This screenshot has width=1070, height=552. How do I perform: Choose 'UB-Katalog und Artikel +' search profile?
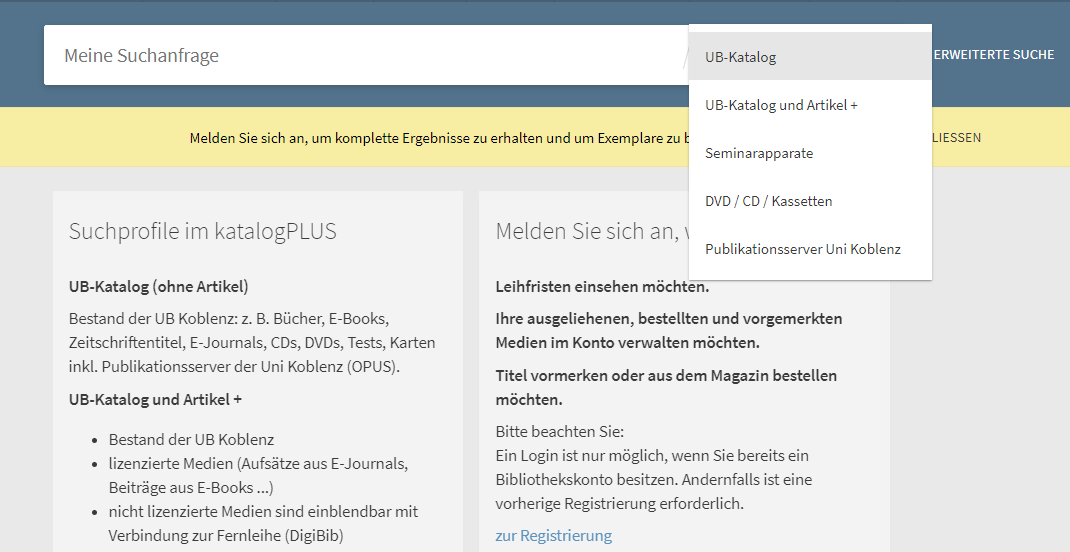pyautogui.click(x=810, y=105)
